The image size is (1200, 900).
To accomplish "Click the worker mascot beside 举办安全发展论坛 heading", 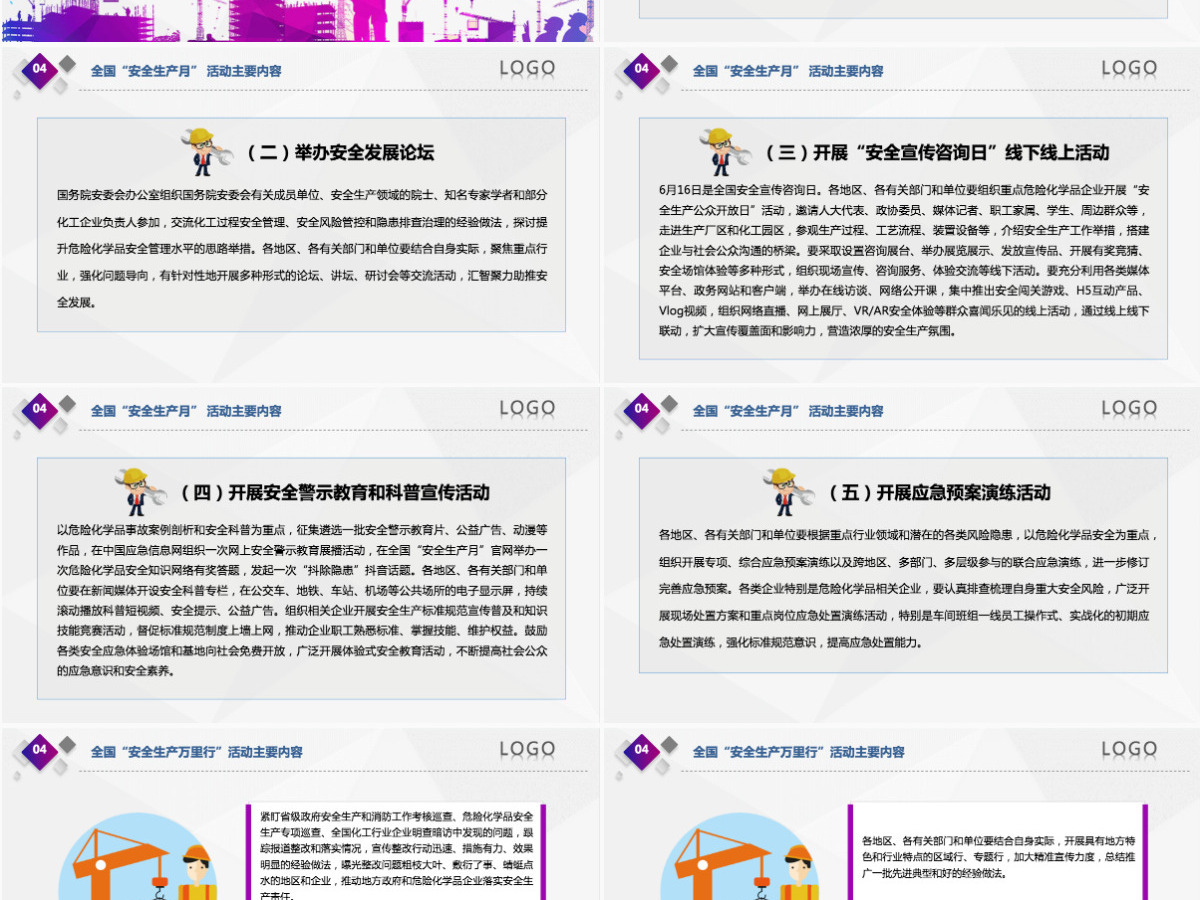I will (x=208, y=152).
